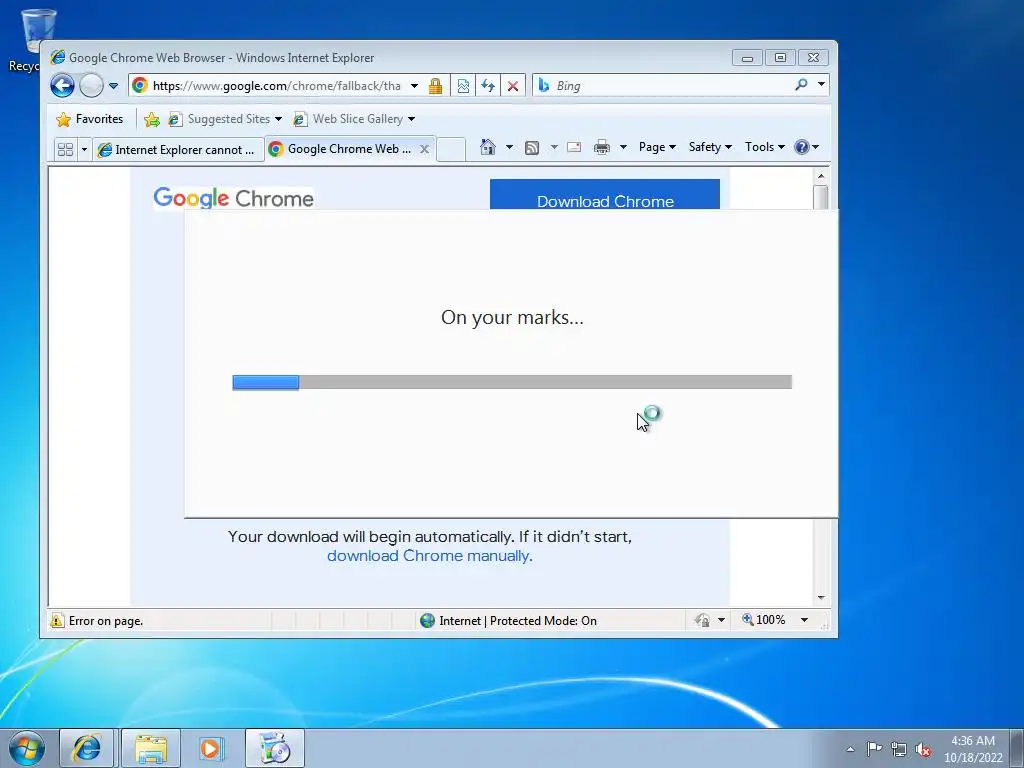The image size is (1024, 768).
Task: Open the search provider dropdown
Action: (821, 85)
